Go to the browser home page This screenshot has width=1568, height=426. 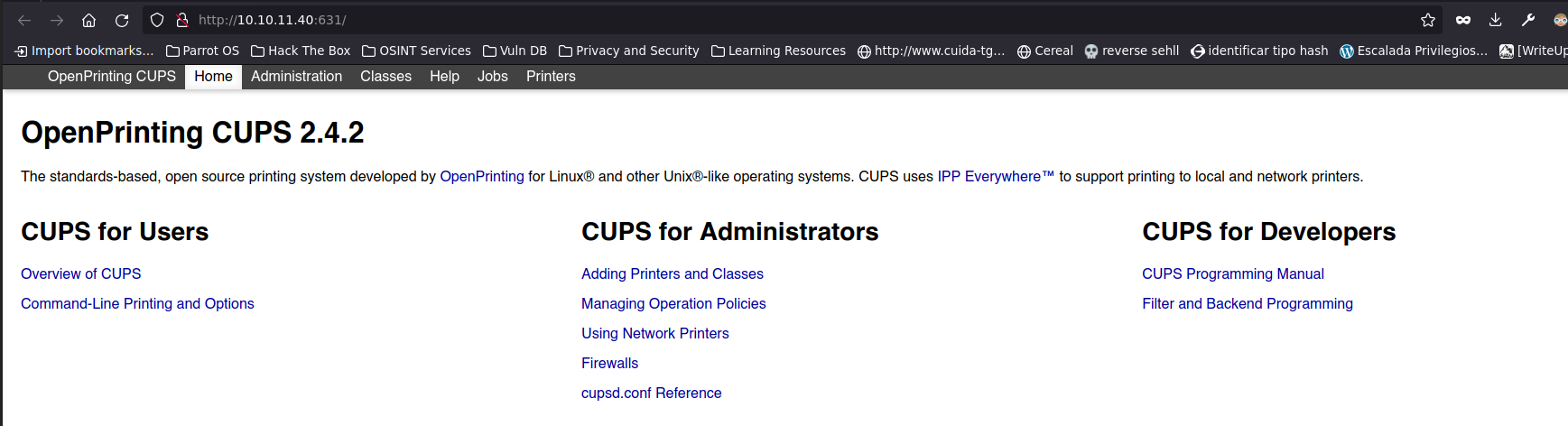tap(88, 20)
